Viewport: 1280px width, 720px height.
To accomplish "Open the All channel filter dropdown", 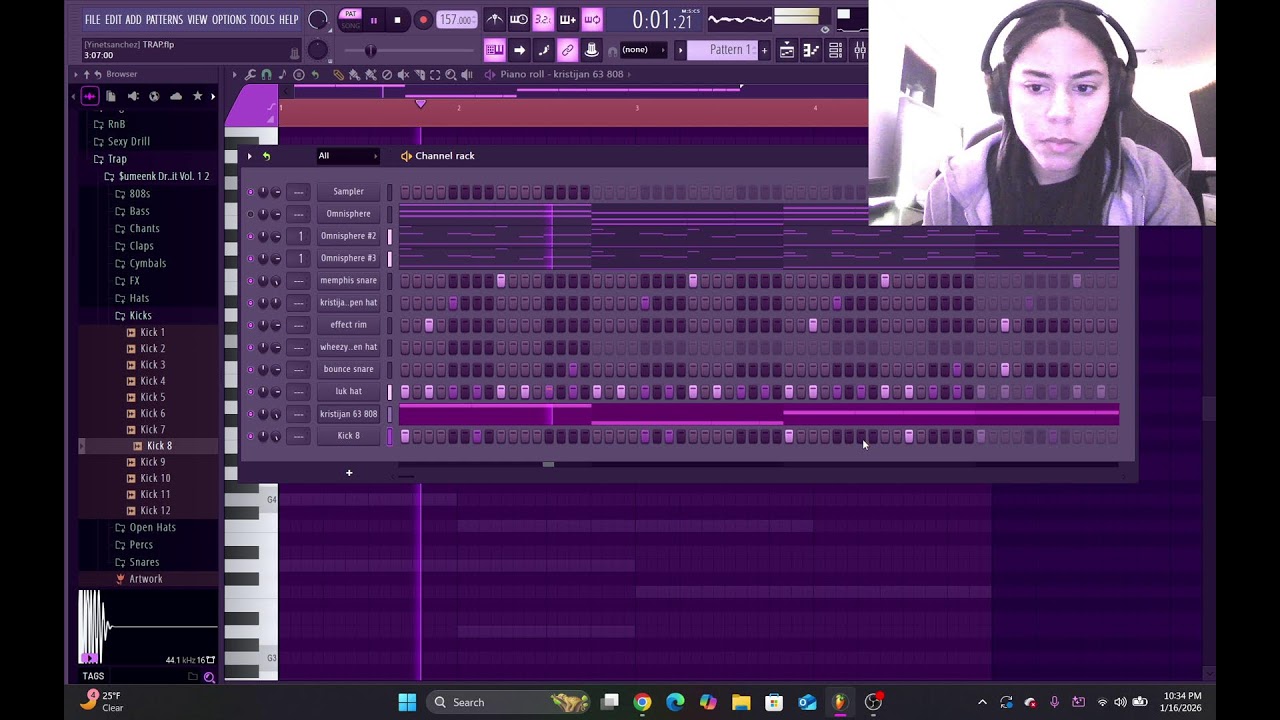I will click(347, 156).
